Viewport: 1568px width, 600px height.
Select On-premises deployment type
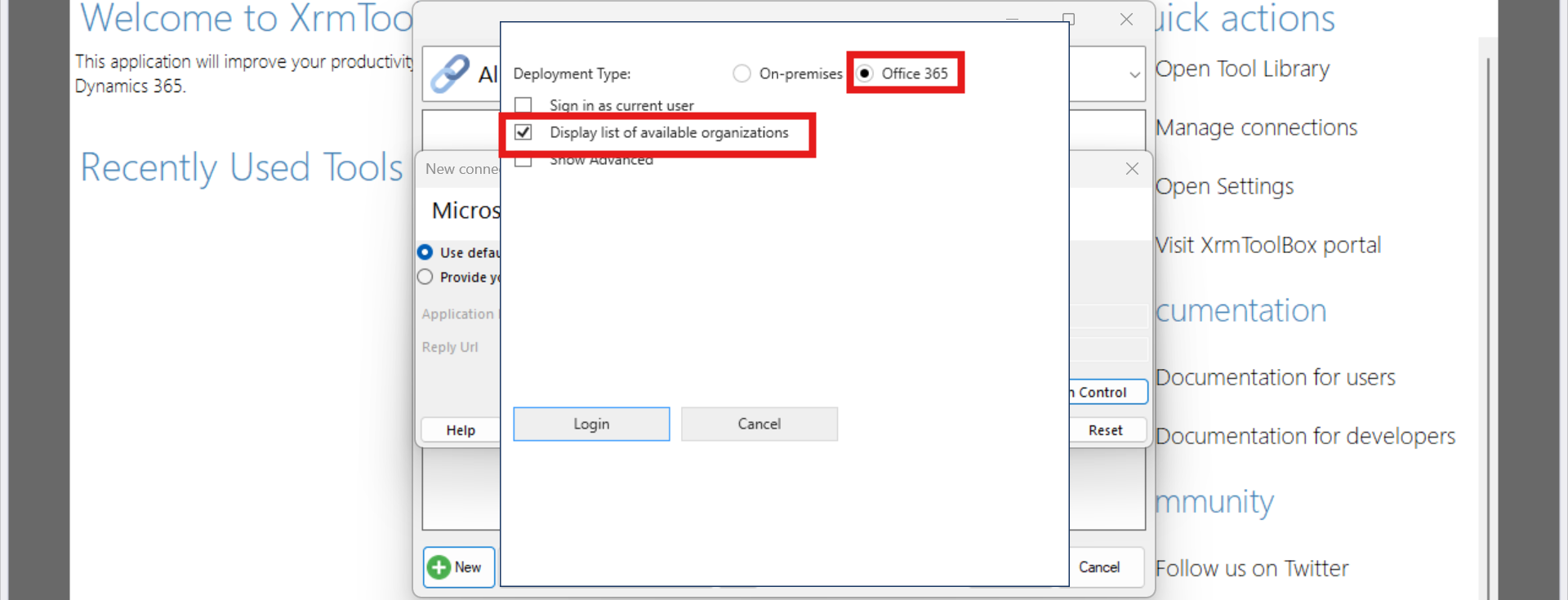(x=742, y=74)
